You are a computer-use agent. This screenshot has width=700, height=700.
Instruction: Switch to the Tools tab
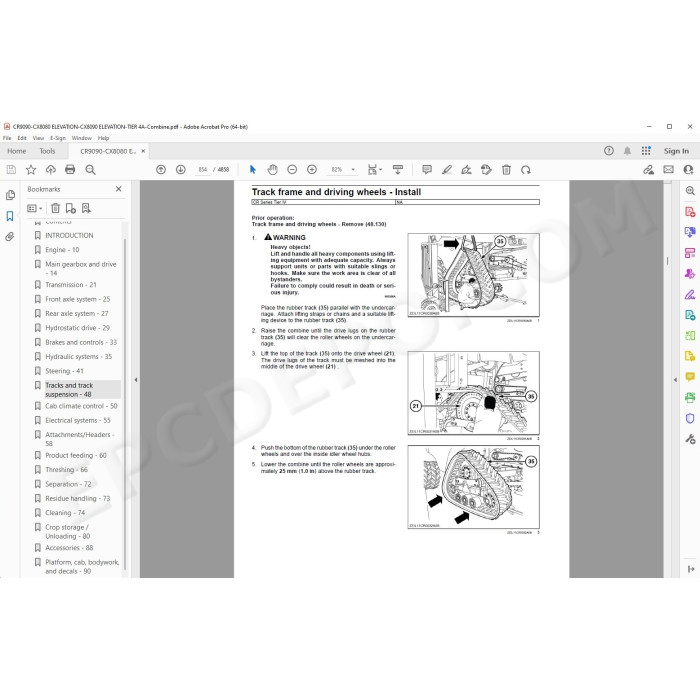(47, 151)
